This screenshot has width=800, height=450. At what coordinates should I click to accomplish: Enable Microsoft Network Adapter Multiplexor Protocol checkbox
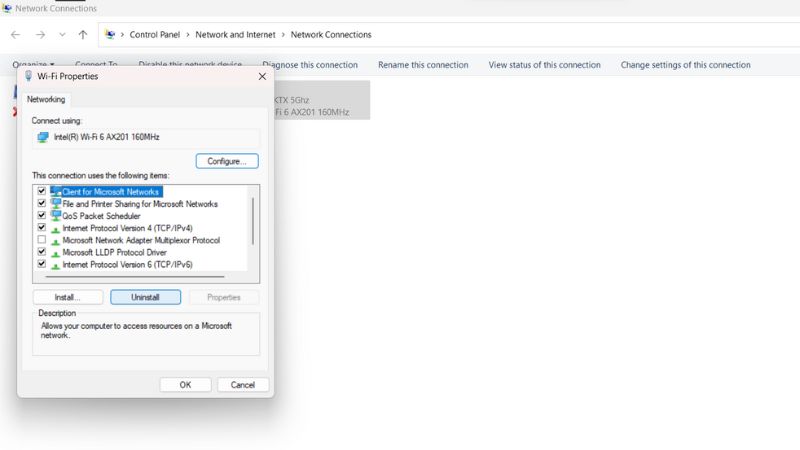click(x=41, y=240)
